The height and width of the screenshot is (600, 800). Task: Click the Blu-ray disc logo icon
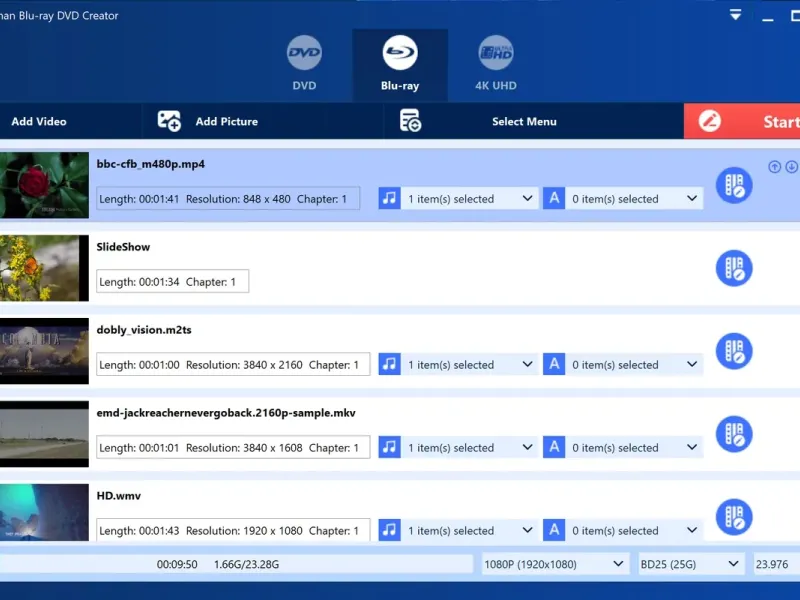(x=400, y=53)
